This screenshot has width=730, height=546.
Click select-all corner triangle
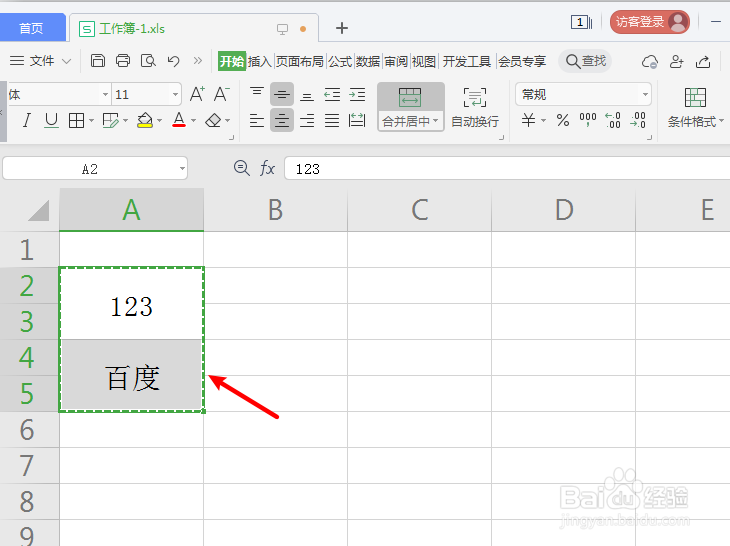(39, 210)
